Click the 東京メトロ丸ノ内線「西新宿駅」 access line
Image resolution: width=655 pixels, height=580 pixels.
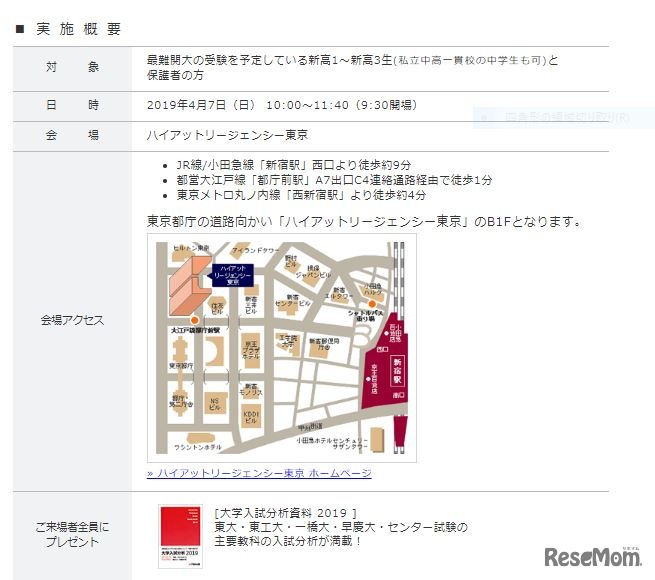coord(301,195)
